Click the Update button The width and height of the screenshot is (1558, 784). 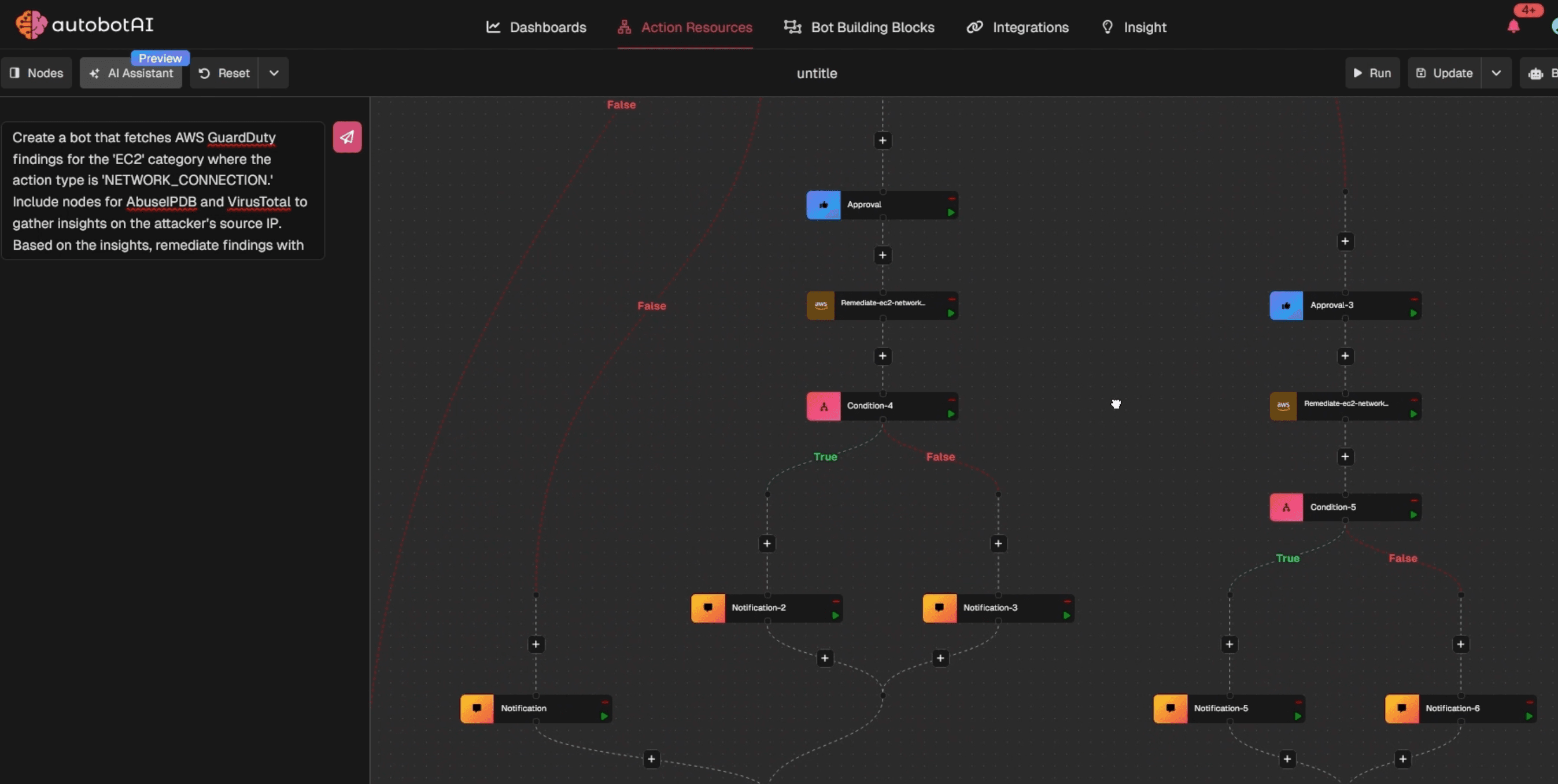(1444, 73)
